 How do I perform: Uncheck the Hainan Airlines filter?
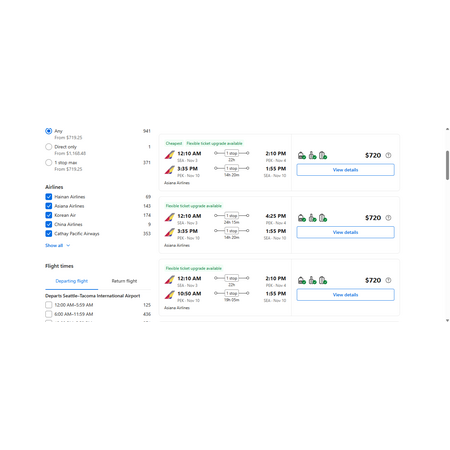(49, 197)
